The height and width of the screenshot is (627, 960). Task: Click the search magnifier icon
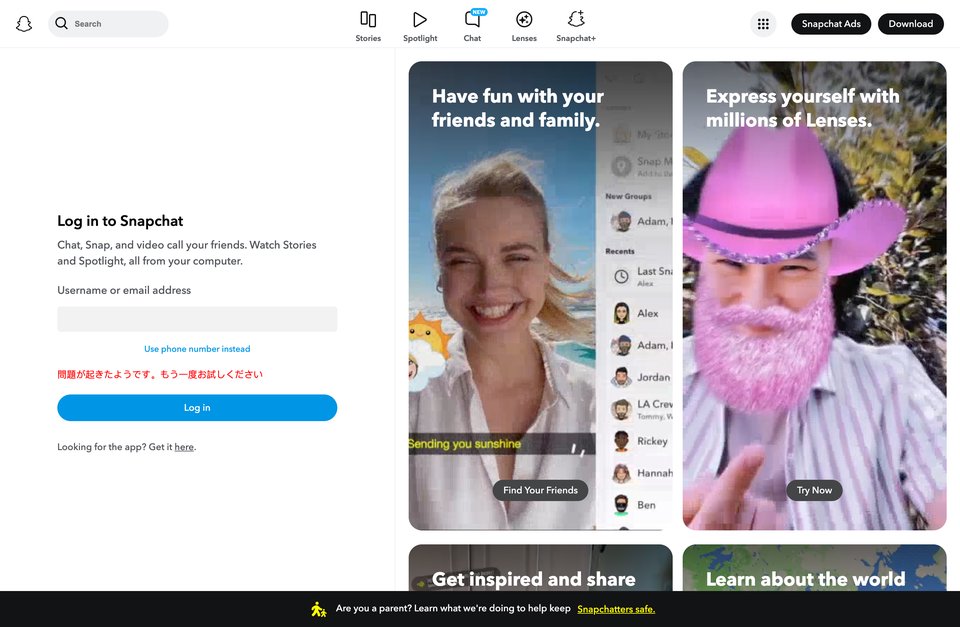61,23
